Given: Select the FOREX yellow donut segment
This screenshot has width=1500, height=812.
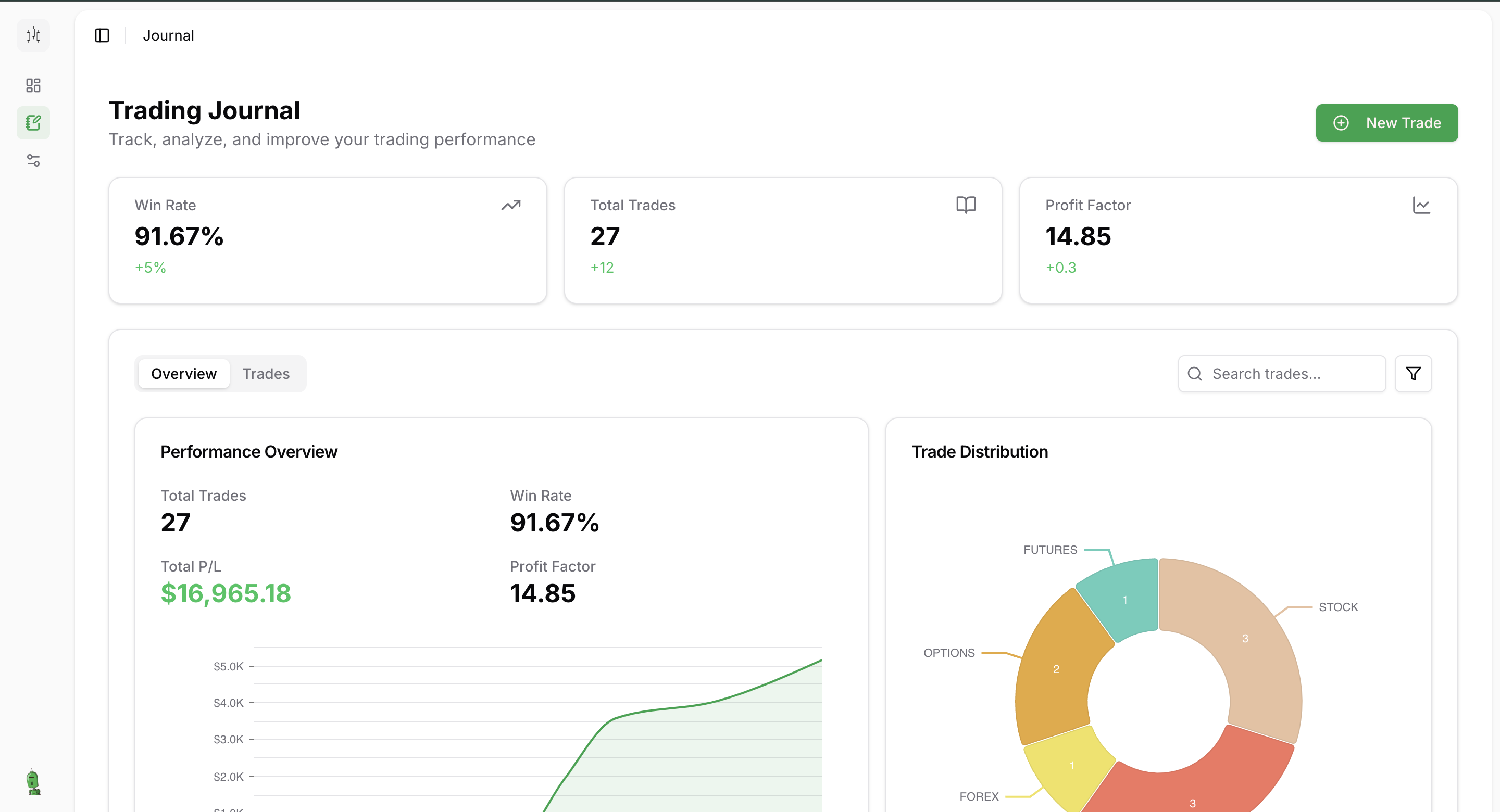Looking at the screenshot, I should click(1071, 766).
